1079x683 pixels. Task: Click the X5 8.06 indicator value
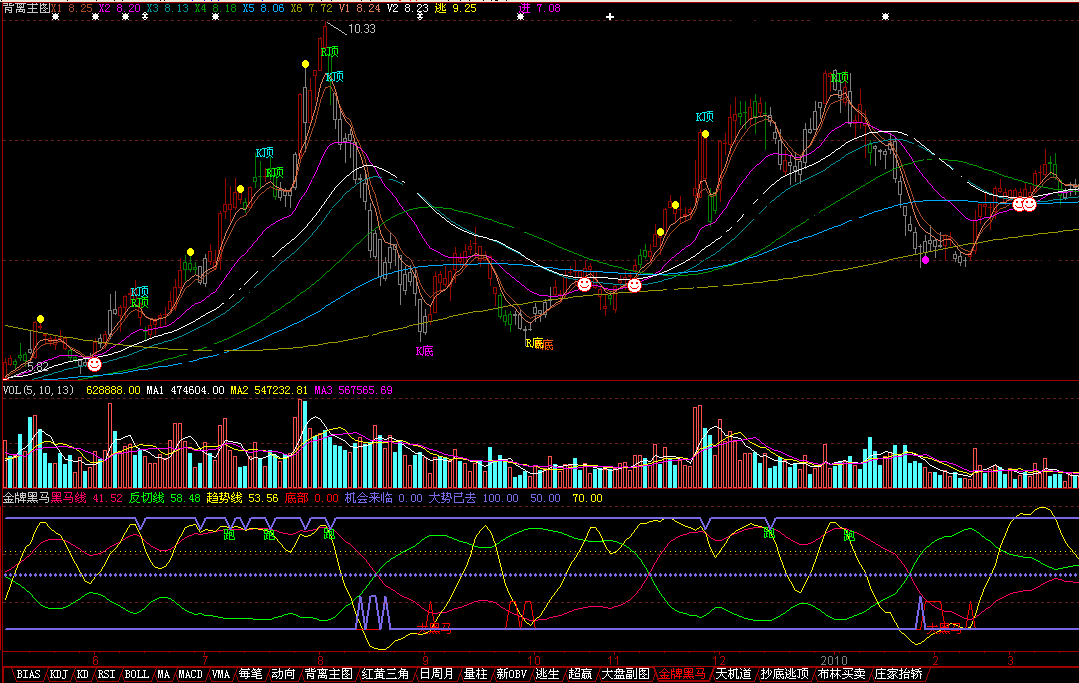point(264,8)
